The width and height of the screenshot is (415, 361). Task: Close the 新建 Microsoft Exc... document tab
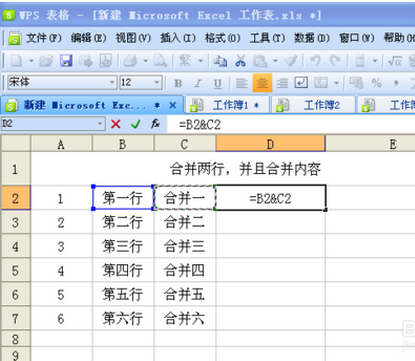pos(173,105)
